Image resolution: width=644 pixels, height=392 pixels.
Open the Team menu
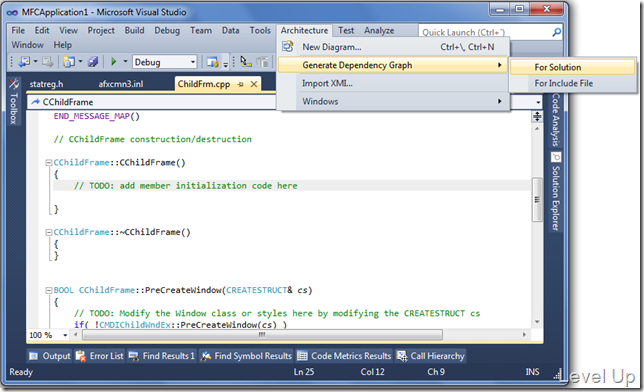click(x=201, y=30)
